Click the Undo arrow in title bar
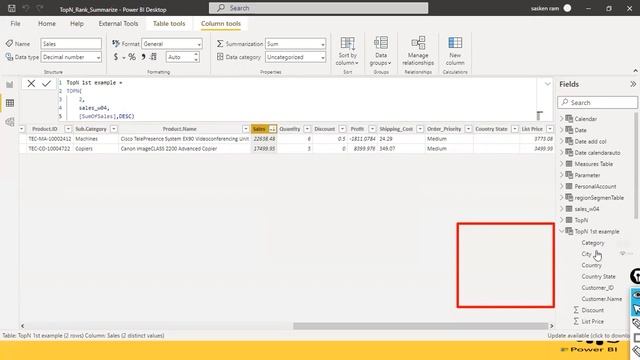The image size is (640, 360). tap(26, 8)
